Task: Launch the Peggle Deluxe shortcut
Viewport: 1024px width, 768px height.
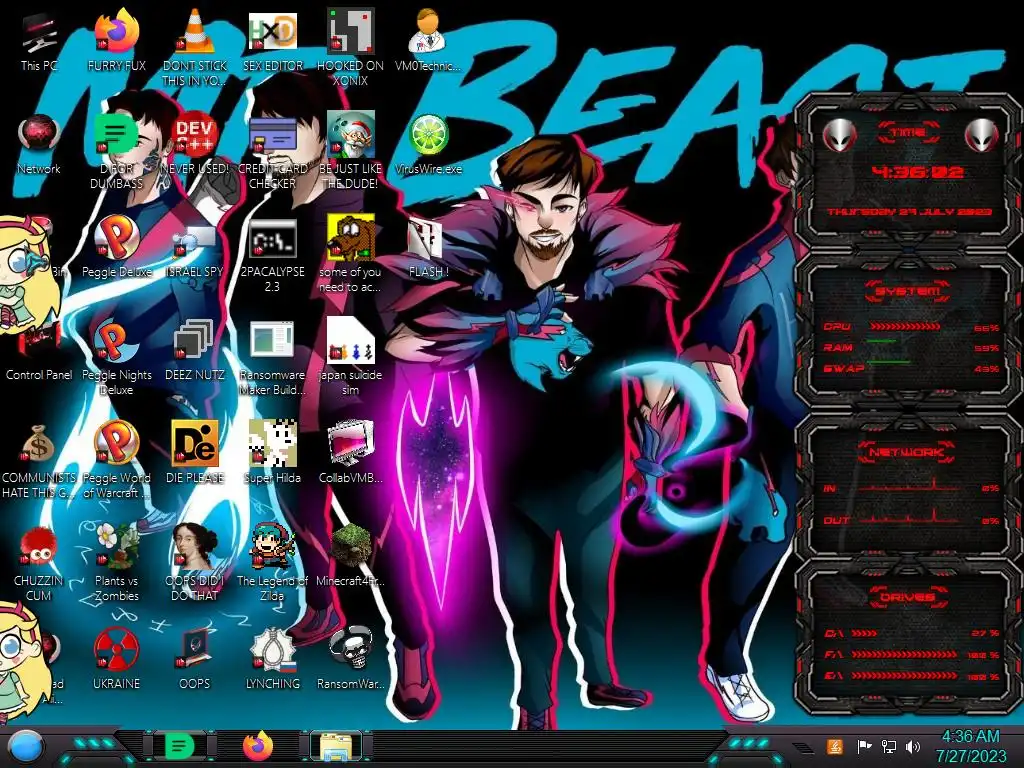Action: [117, 247]
